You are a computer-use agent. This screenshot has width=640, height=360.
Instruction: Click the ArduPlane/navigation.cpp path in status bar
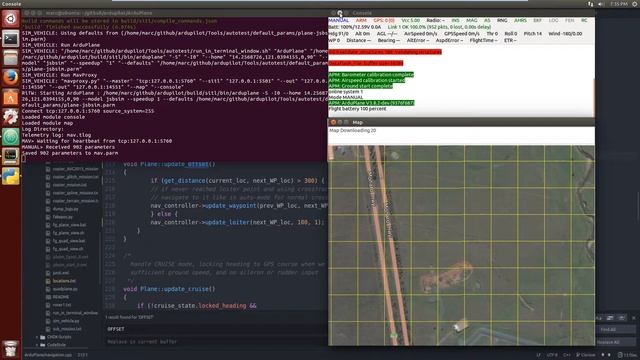48,355
